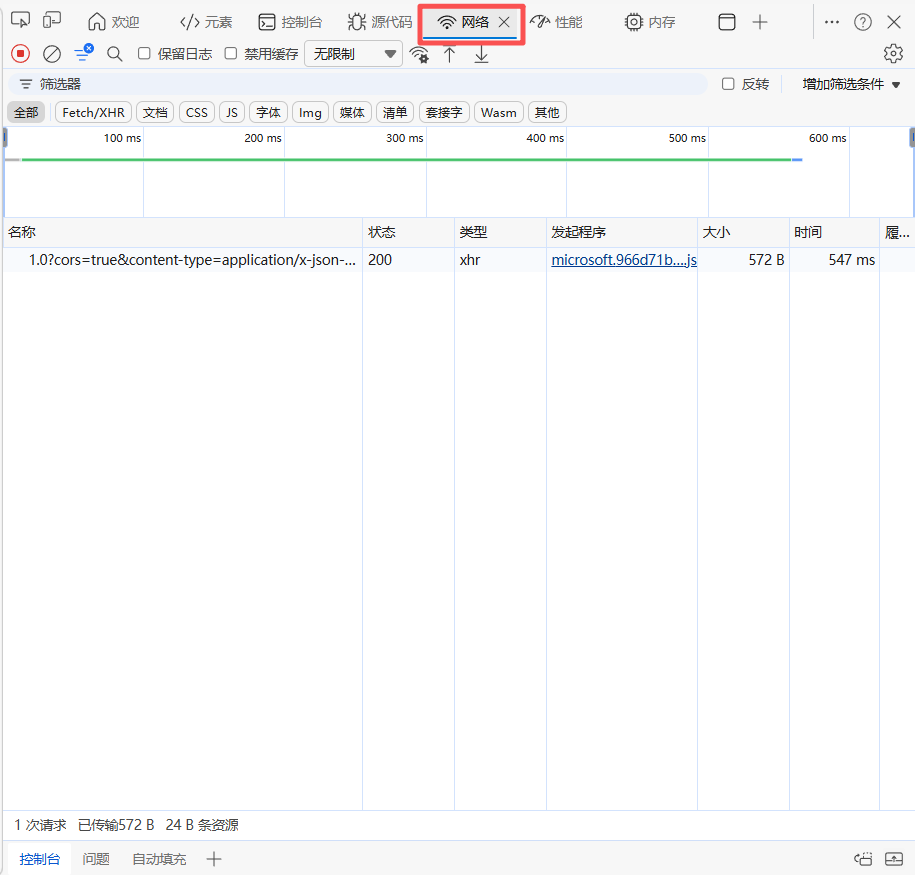Viewport: 915px width, 875px height.
Task: Clear the network log
Action: tap(52, 54)
